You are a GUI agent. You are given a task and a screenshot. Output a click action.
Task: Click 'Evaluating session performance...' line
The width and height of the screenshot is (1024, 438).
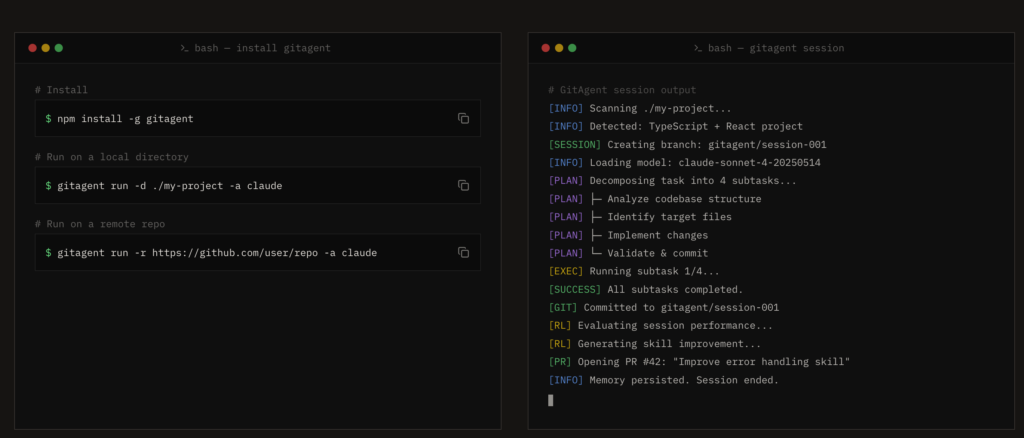coord(675,326)
